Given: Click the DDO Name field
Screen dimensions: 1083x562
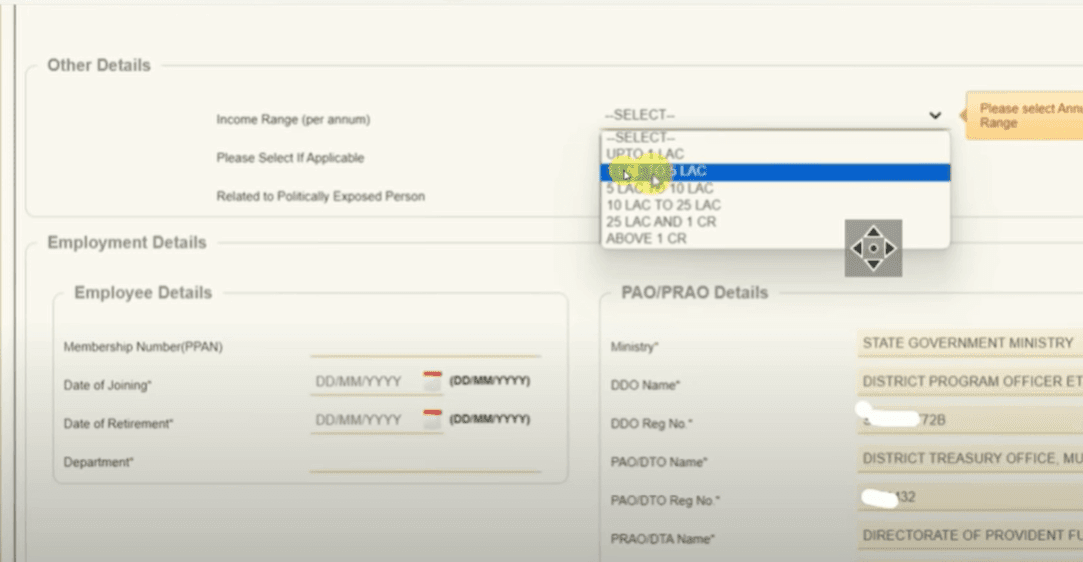Looking at the screenshot, I should [968, 382].
